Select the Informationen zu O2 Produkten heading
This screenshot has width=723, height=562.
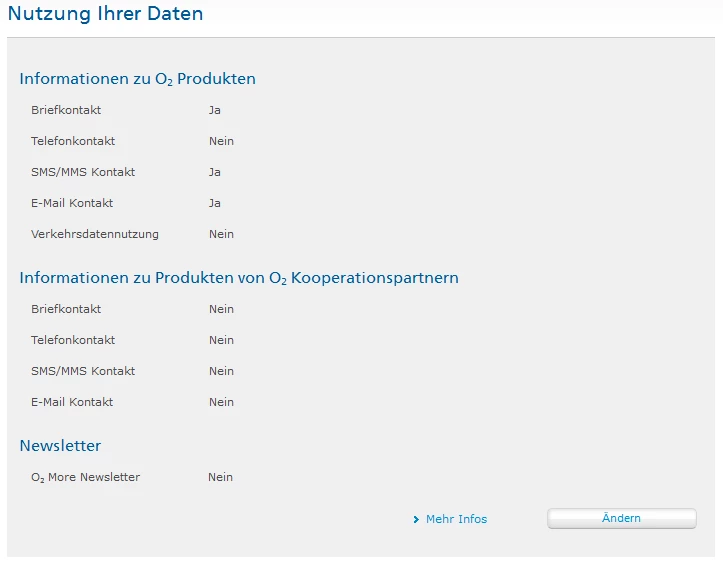coord(138,79)
